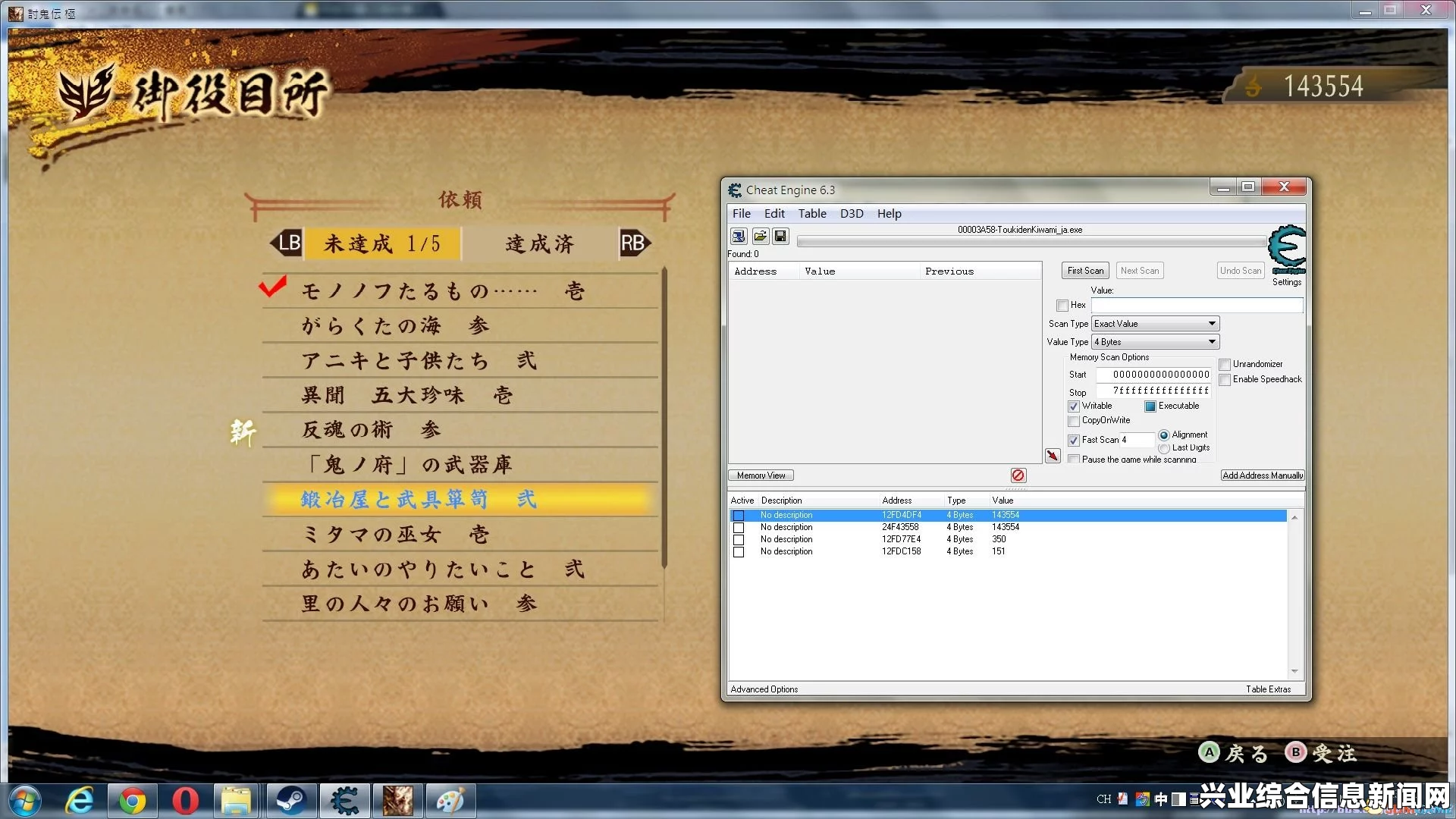Open Steam from the taskbar
This screenshot has width=1456, height=819.
pyautogui.click(x=290, y=801)
